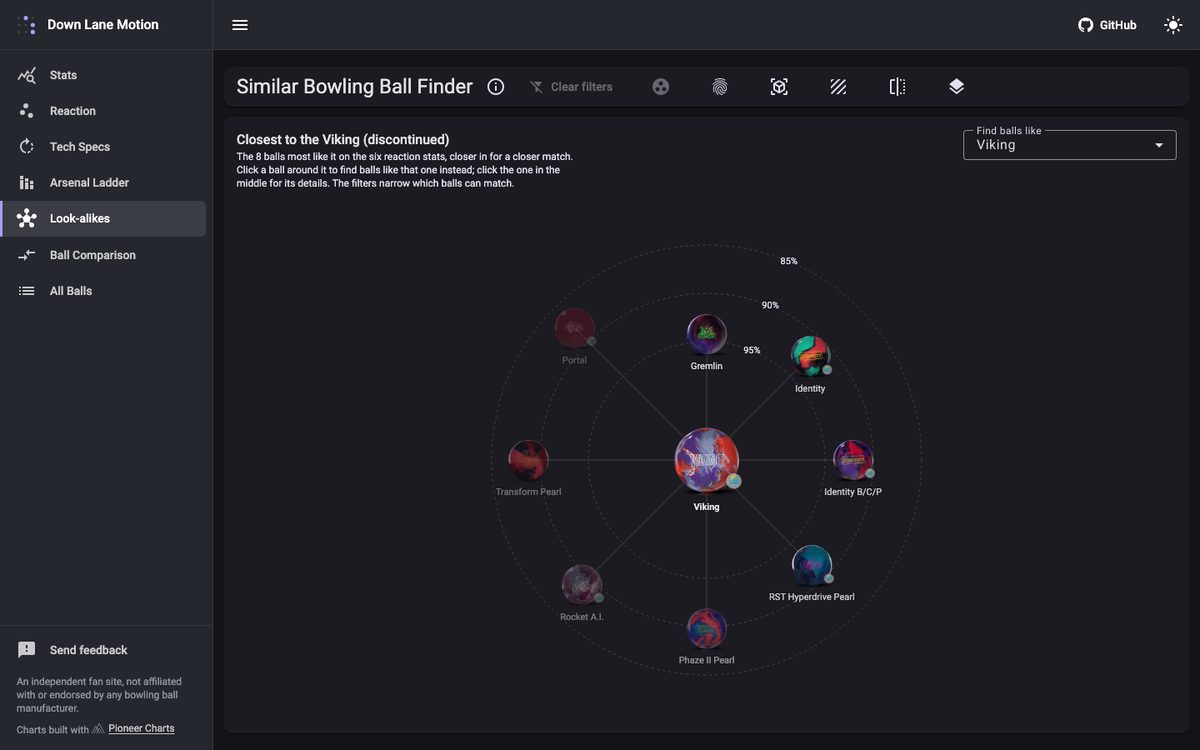Image resolution: width=1200 pixels, height=750 pixels.
Task: Select the Phaze II Pearl ball
Action: pos(707,628)
